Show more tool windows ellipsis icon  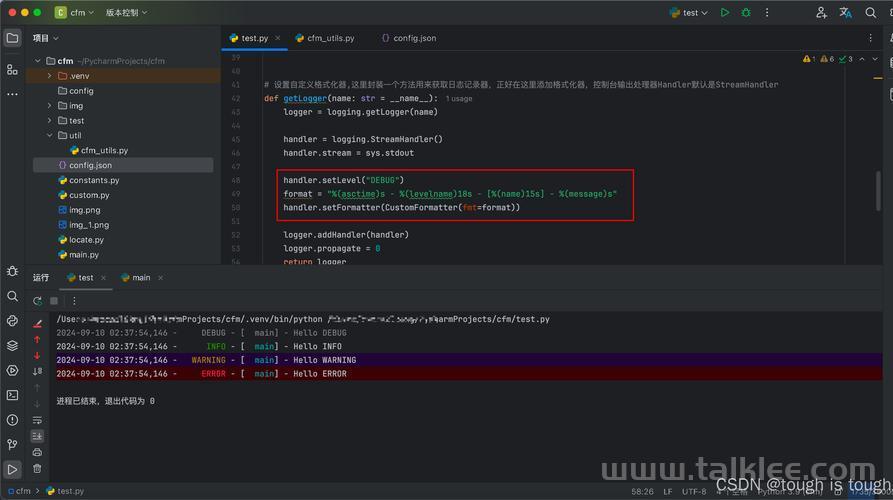click(x=12, y=94)
